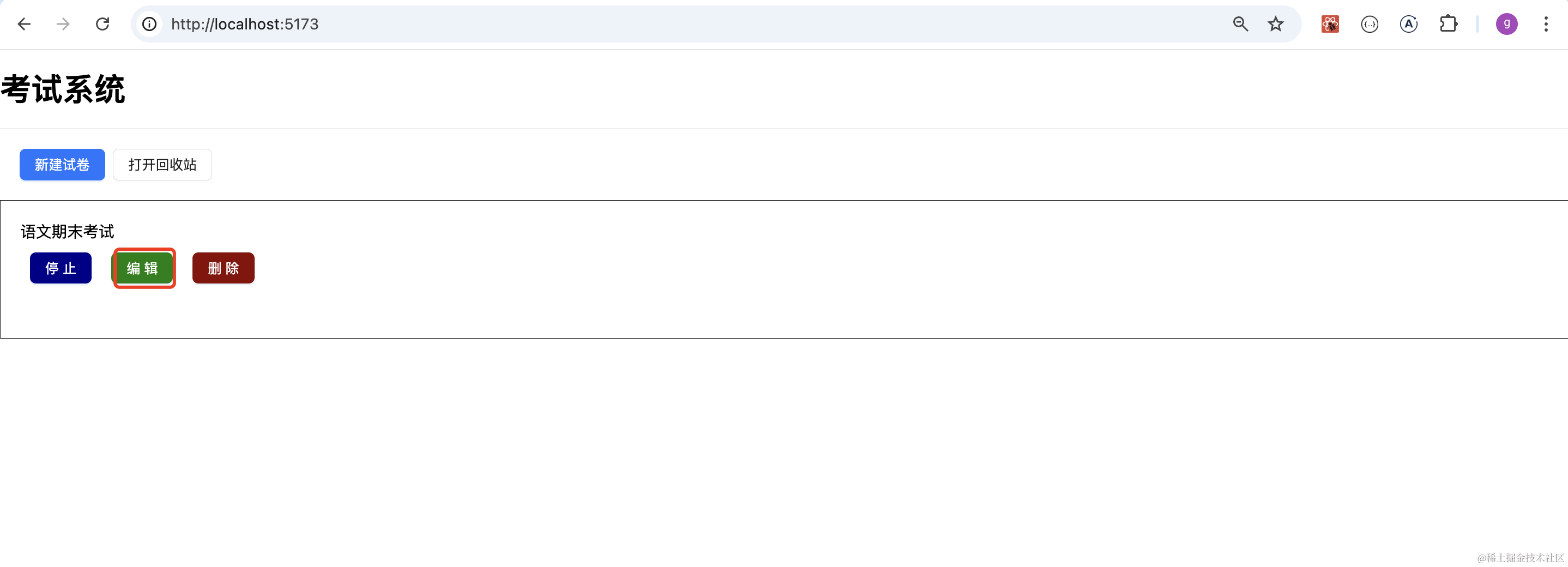The image size is (1568, 567).
Task: Reload the localhost page
Action: click(102, 25)
